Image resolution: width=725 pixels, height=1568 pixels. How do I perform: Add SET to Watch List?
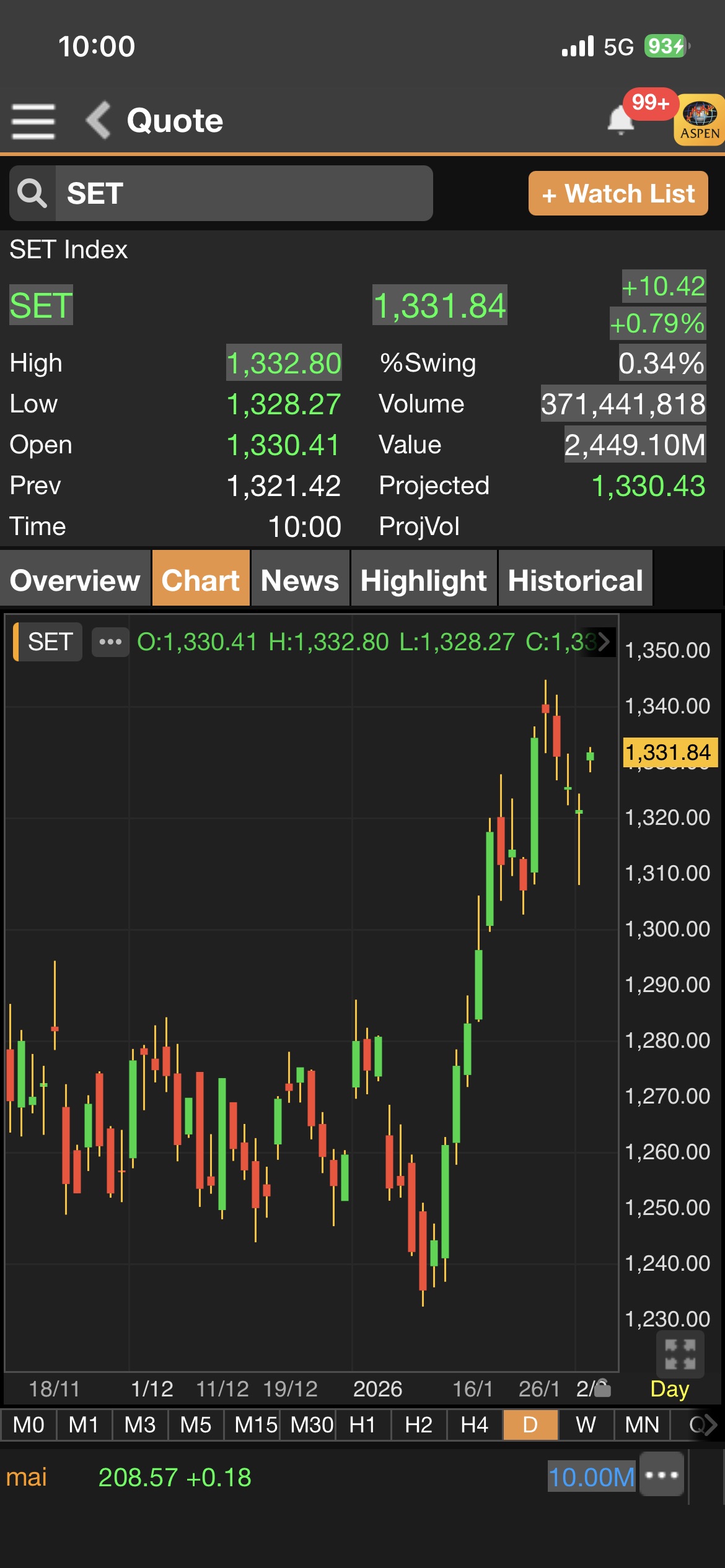point(618,193)
